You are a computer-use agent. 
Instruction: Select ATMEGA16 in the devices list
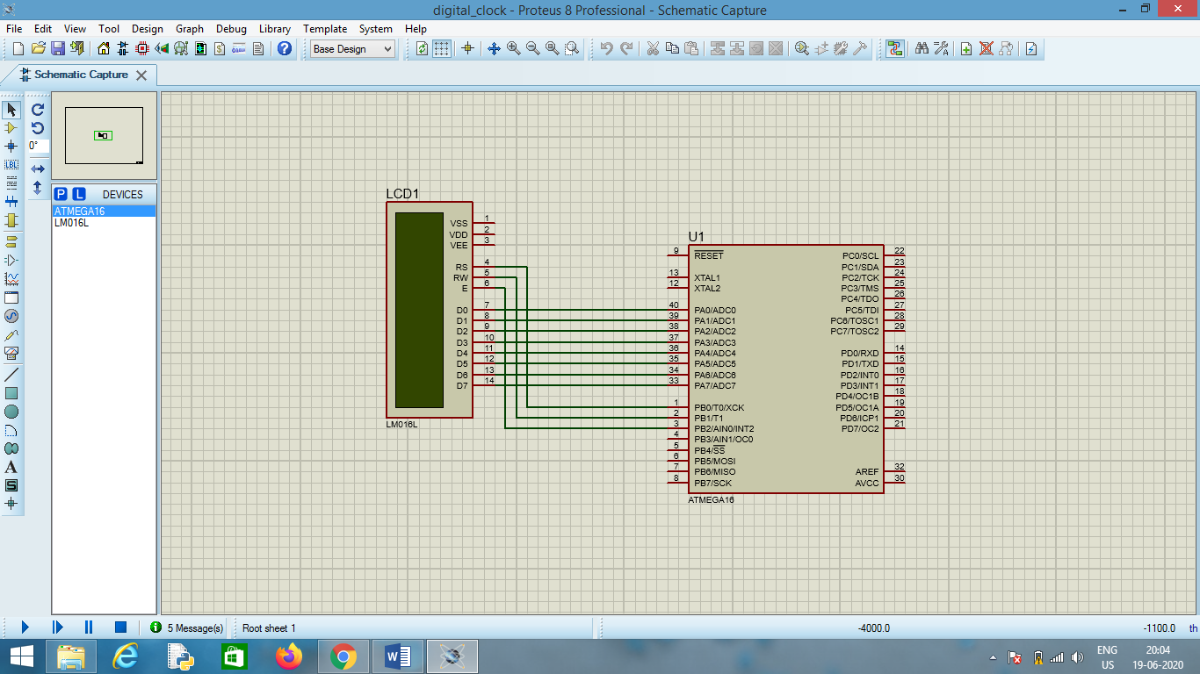click(x=104, y=211)
